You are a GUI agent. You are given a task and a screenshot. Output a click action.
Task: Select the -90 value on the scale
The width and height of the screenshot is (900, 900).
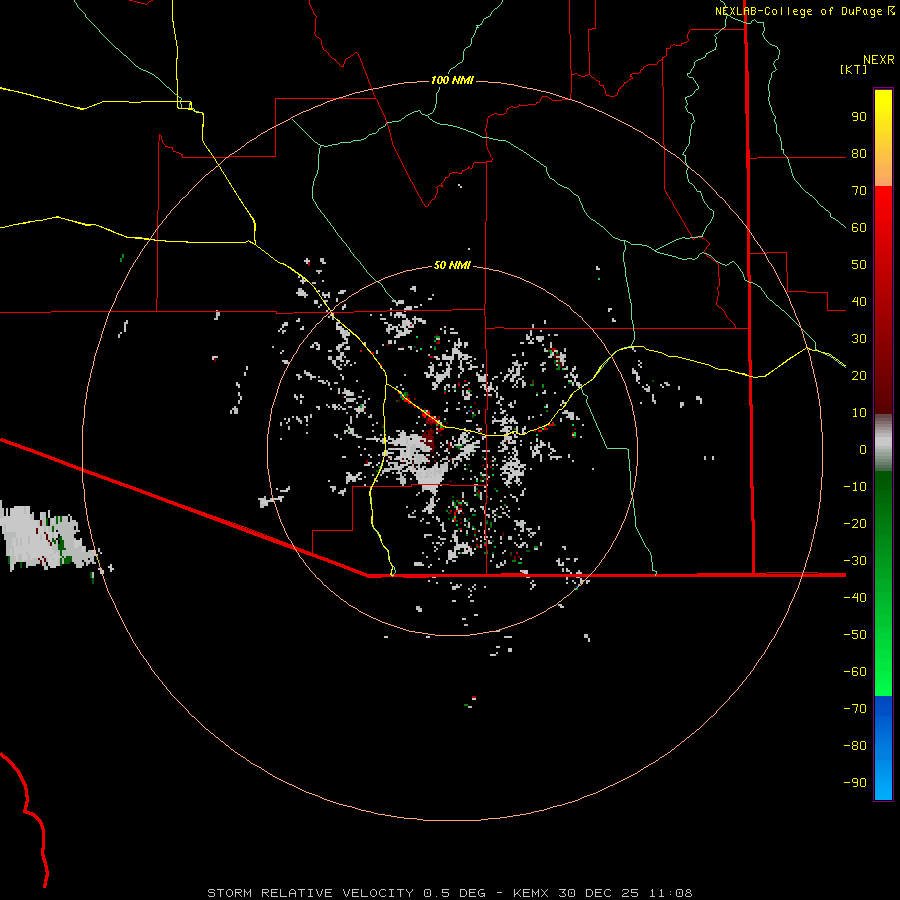[855, 782]
